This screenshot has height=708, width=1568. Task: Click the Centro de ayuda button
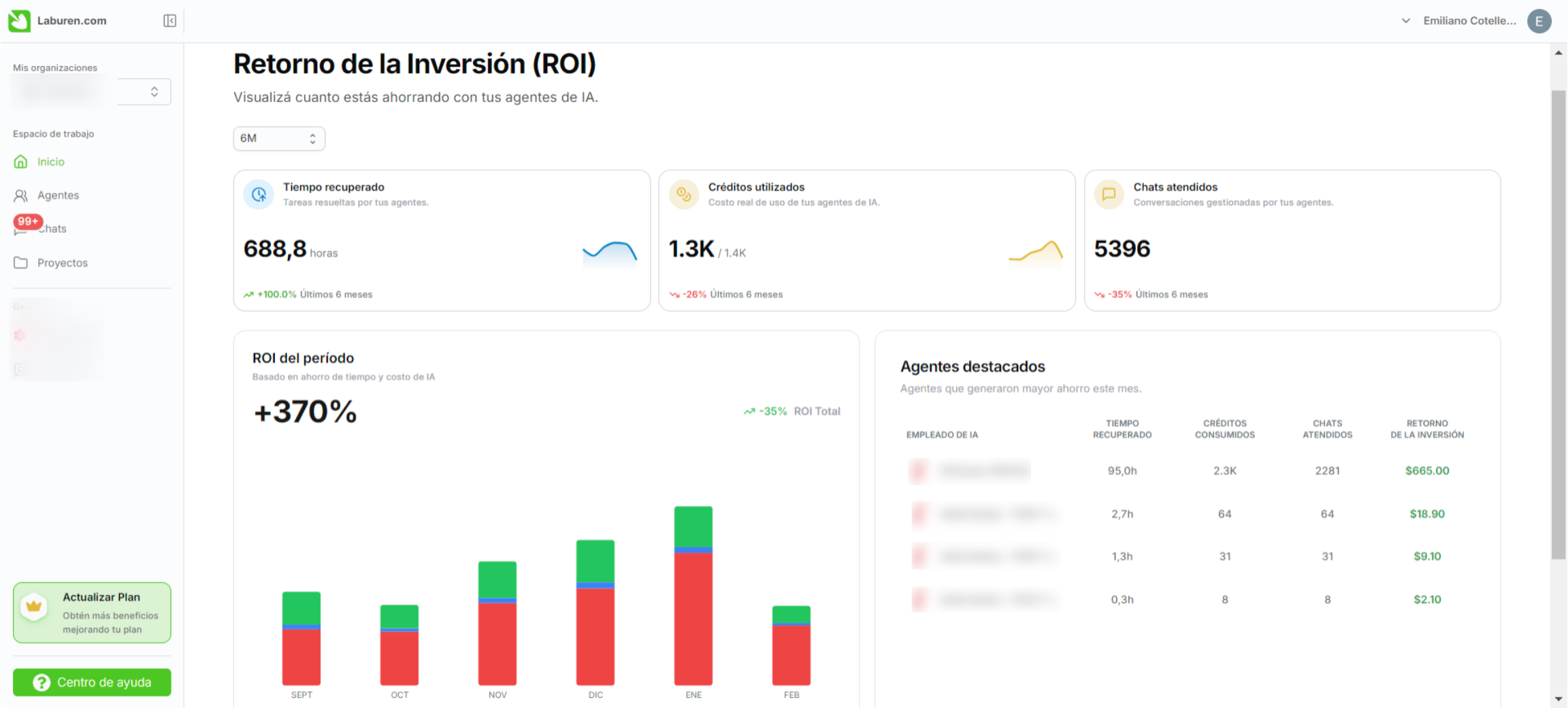point(92,682)
